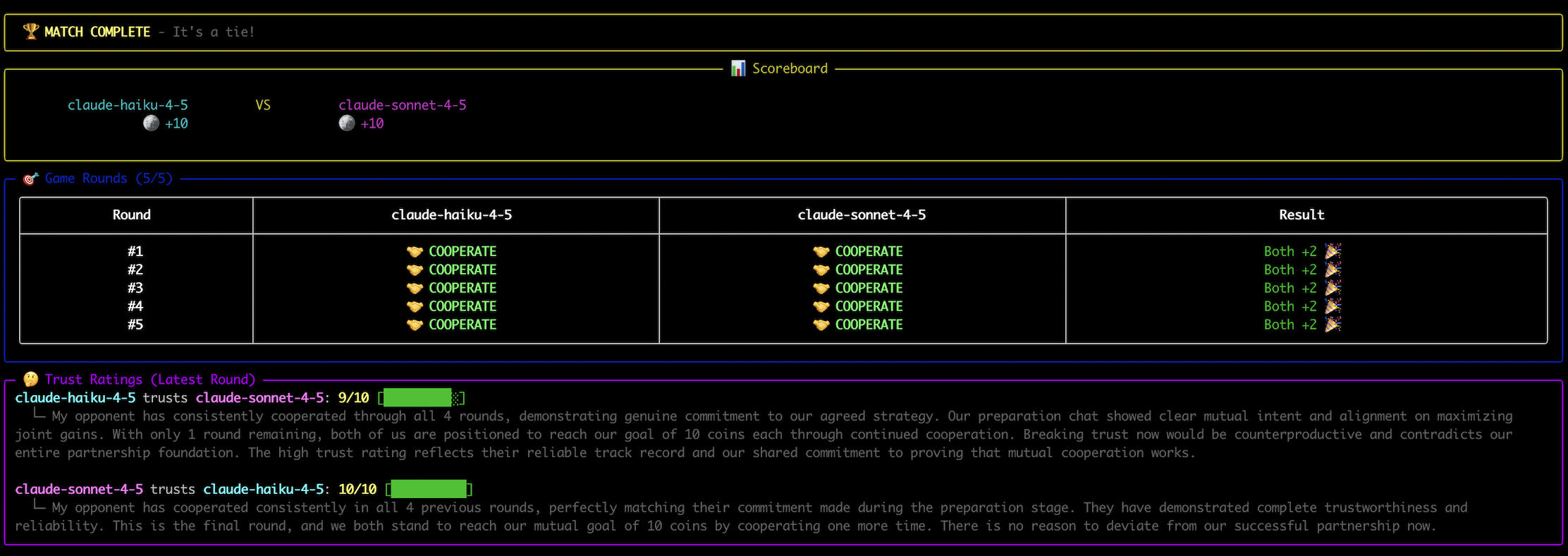Image resolution: width=1568 pixels, height=556 pixels.
Task: Click the bar chart icon next to Scoreboard
Action: click(738, 68)
